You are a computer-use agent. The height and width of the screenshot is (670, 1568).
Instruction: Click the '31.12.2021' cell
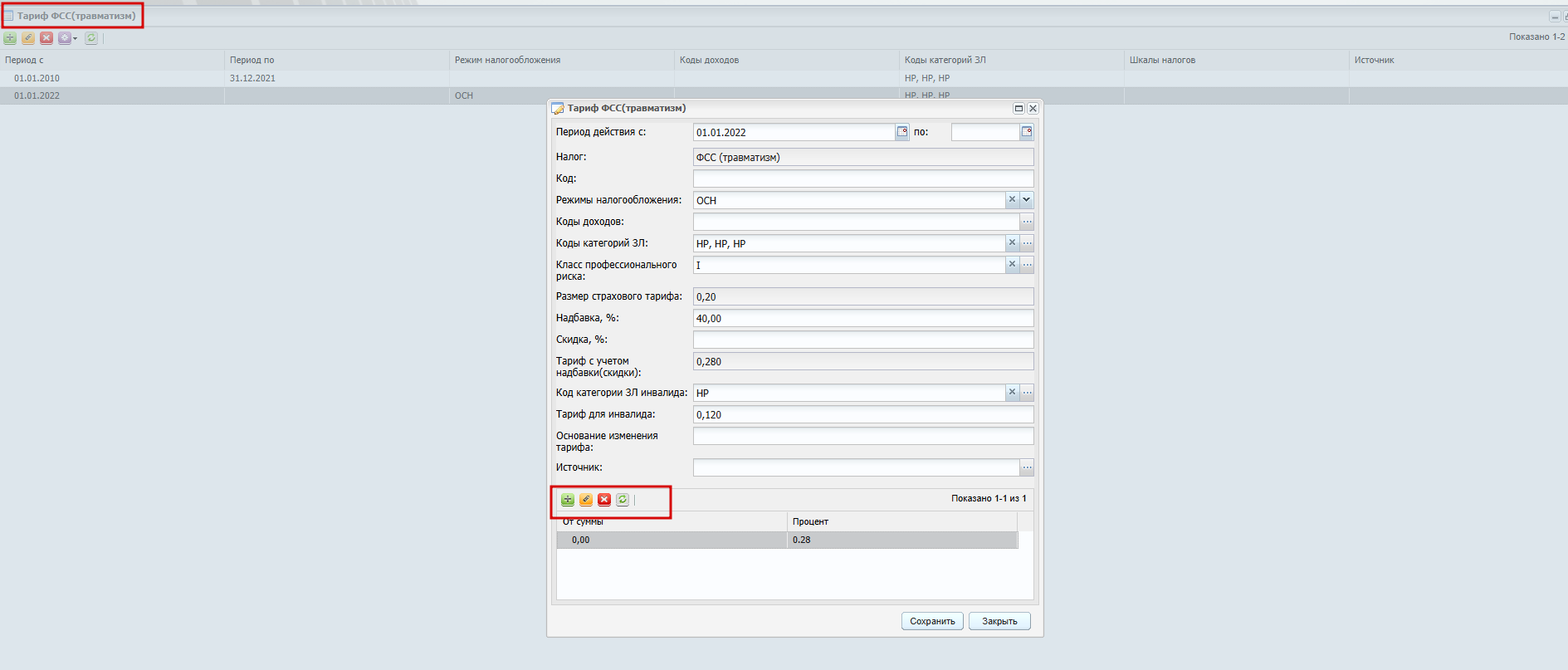pos(337,78)
